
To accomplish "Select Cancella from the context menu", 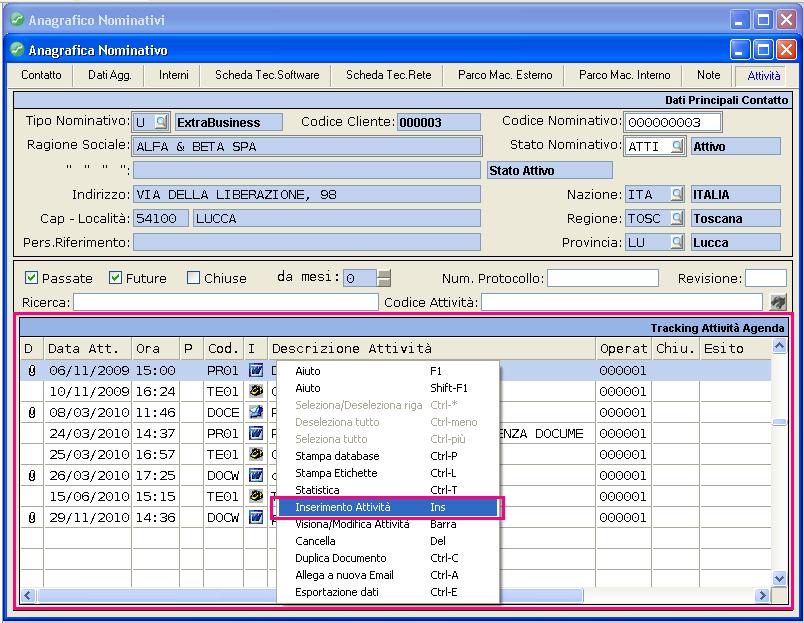I will tap(388, 540).
